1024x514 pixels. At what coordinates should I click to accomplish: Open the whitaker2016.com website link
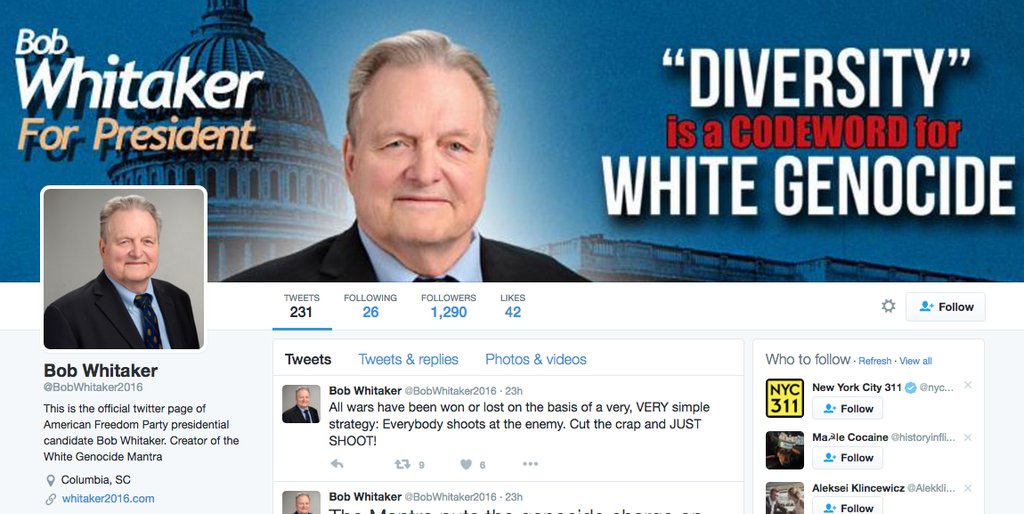(108, 498)
